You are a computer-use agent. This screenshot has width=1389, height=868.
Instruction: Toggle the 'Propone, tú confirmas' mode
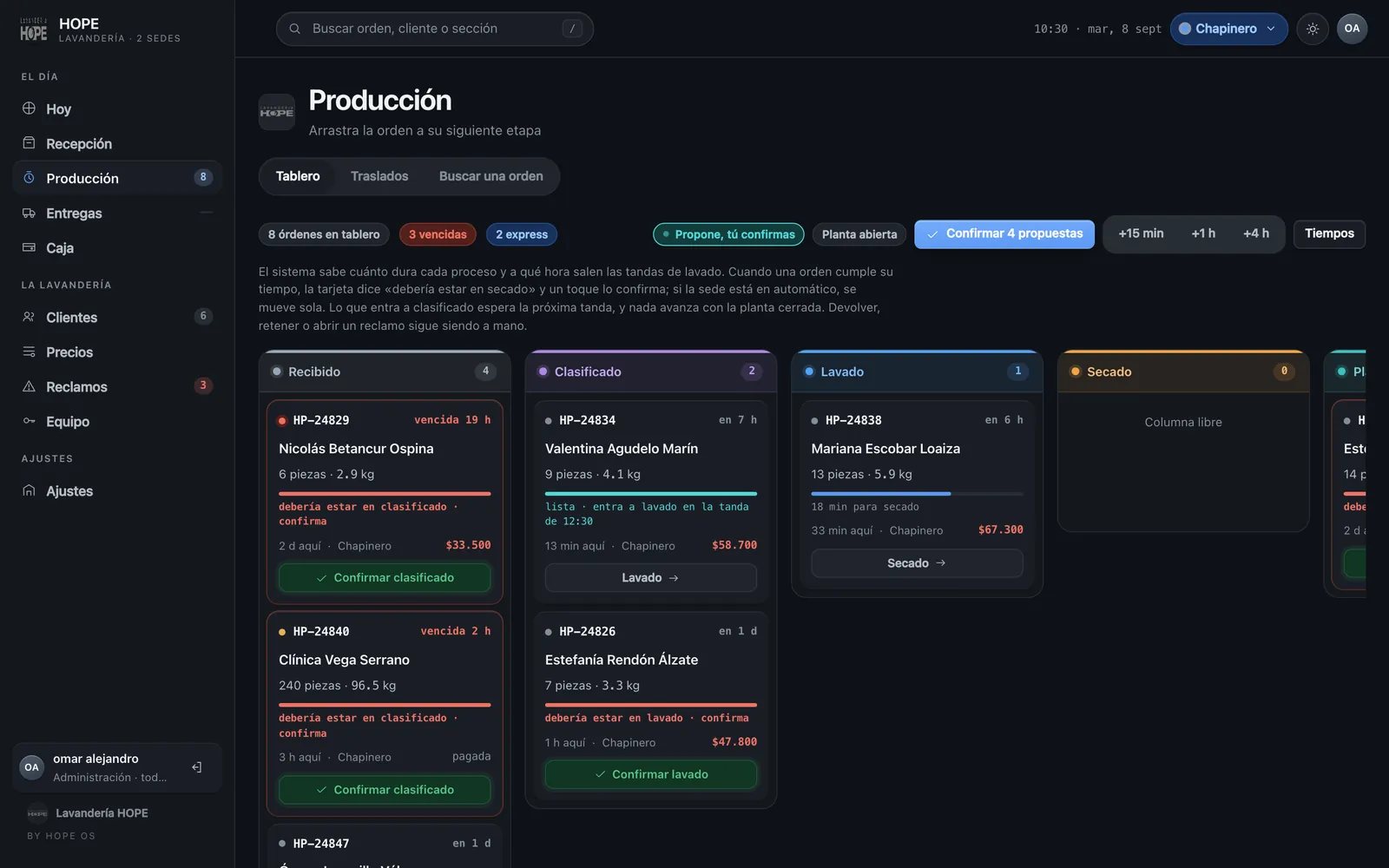pos(729,234)
